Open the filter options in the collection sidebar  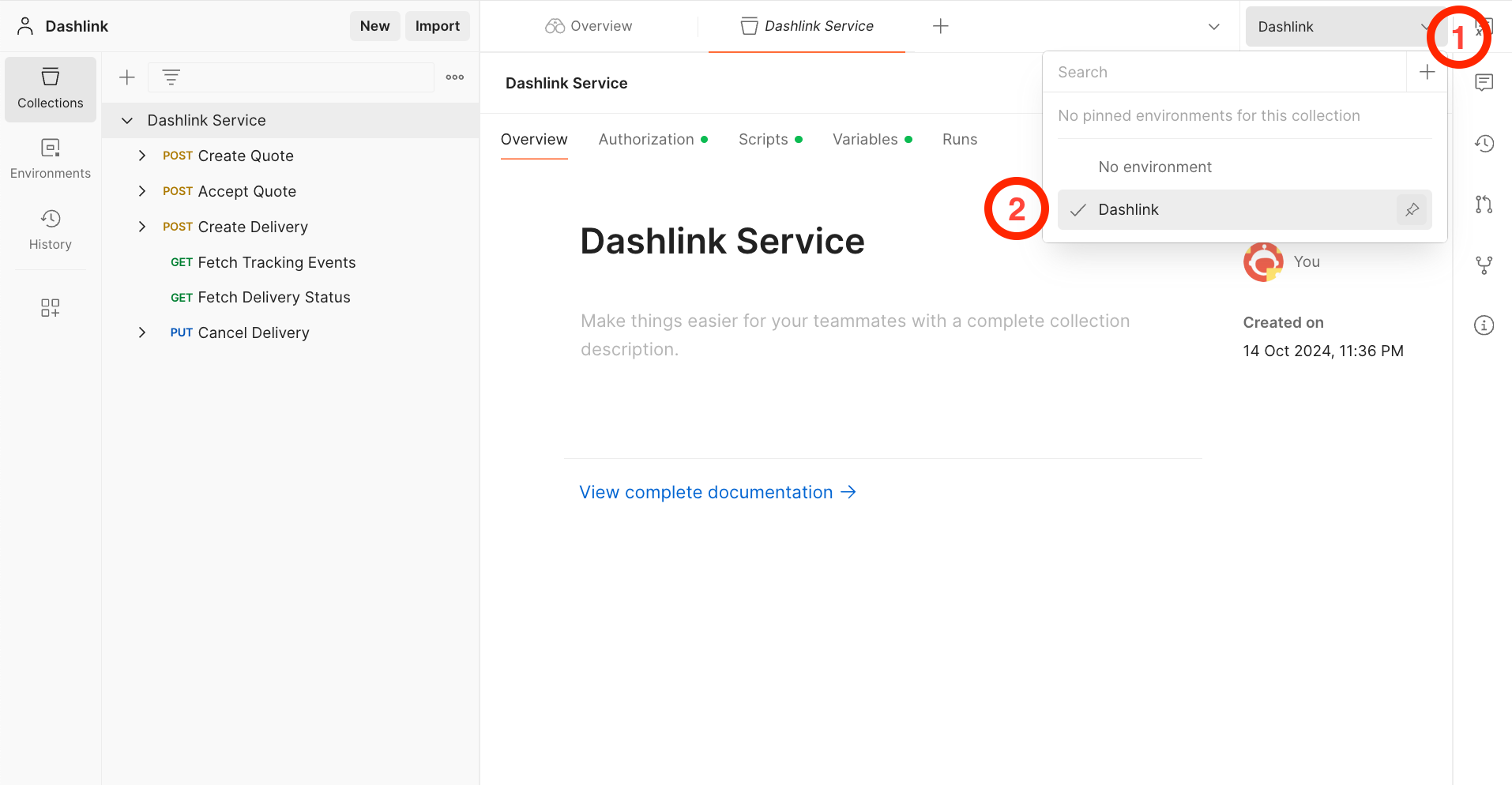click(x=171, y=77)
